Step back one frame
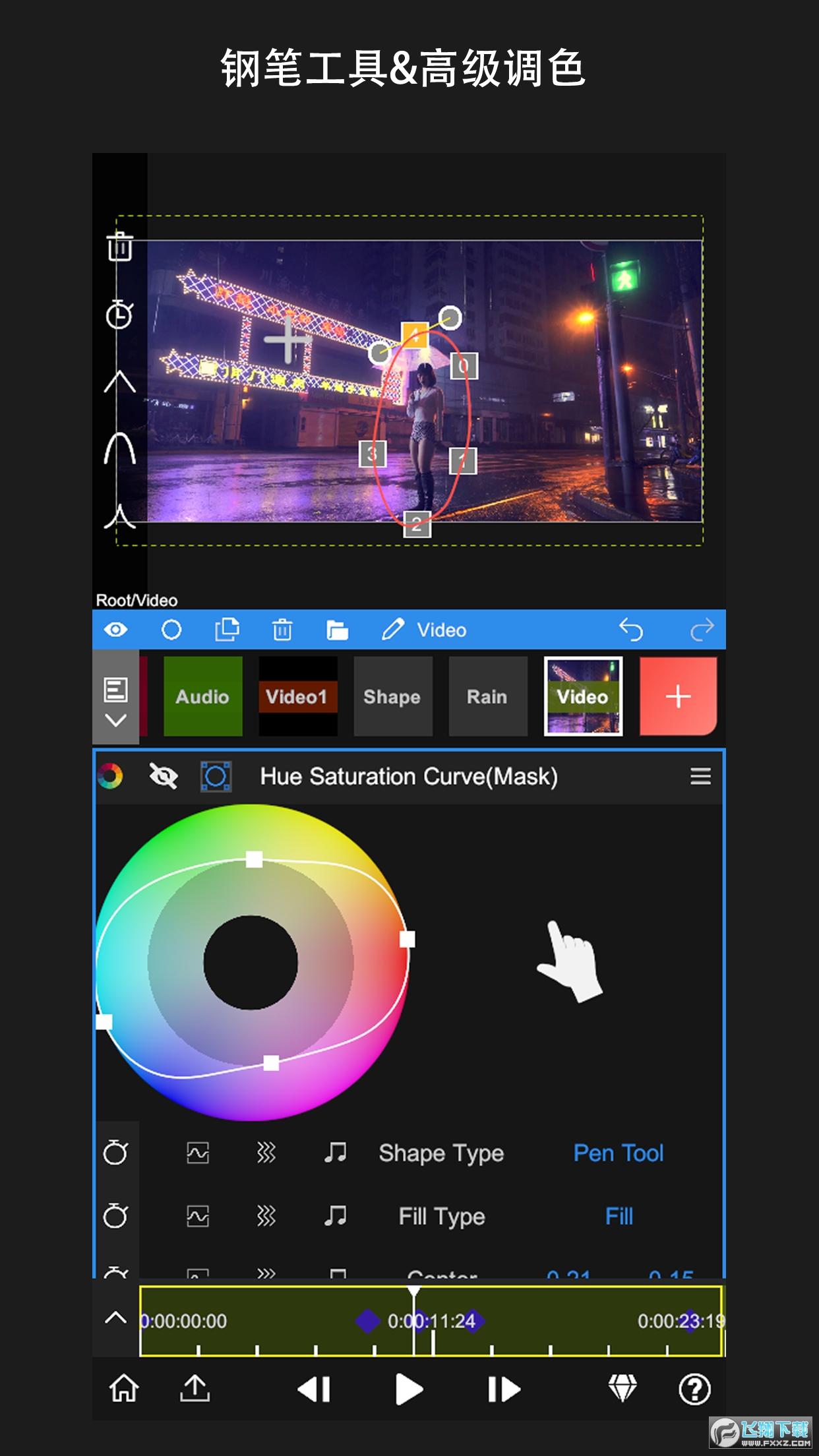Image resolution: width=819 pixels, height=1456 pixels. point(314,1389)
